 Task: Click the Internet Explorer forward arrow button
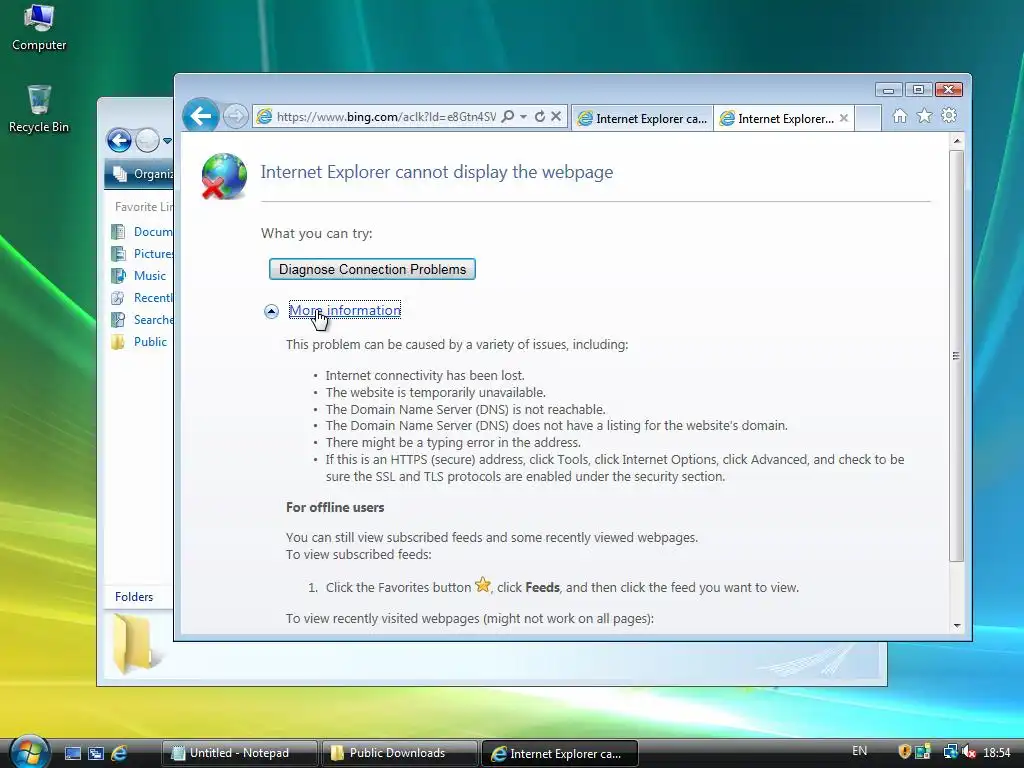(x=235, y=116)
